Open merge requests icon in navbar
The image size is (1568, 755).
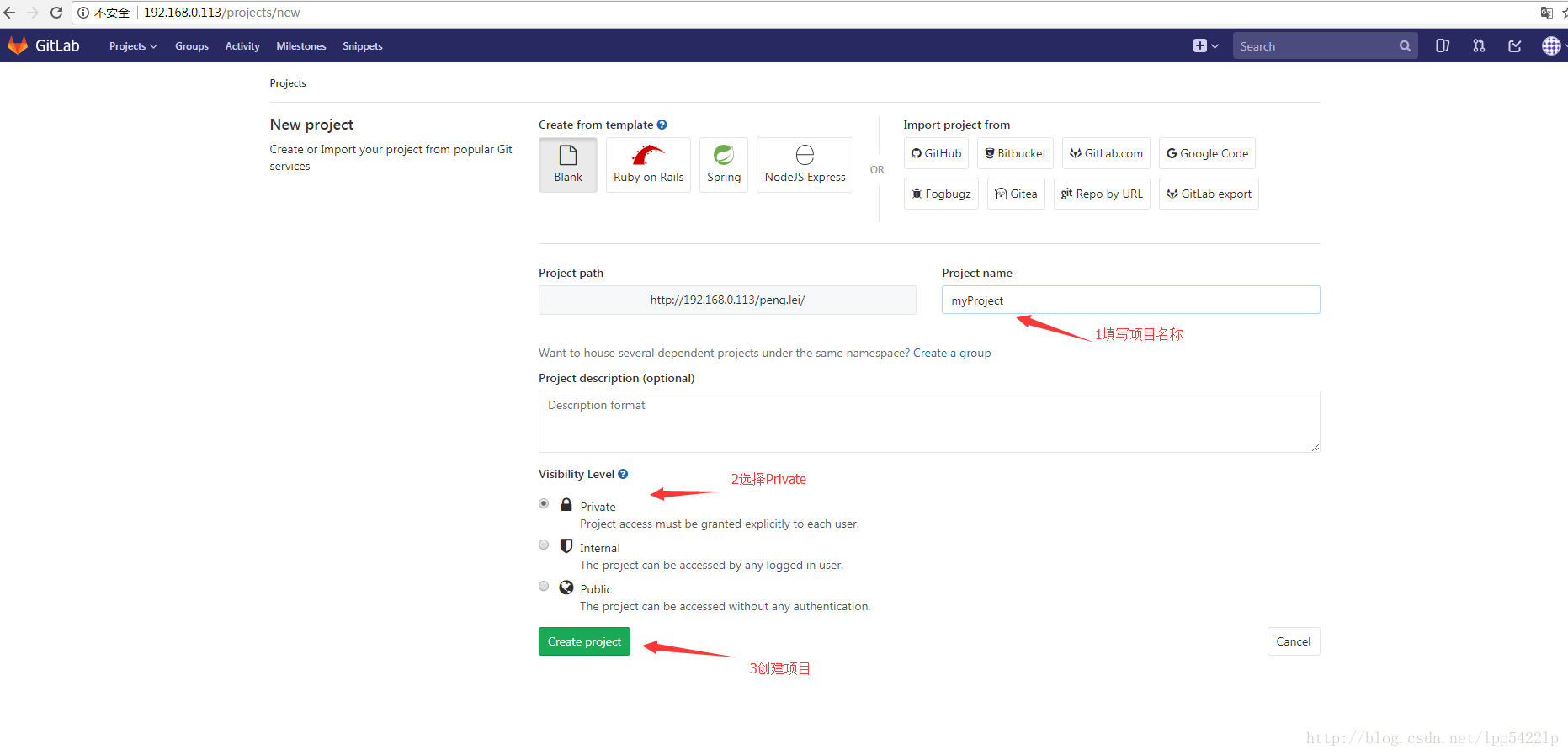pos(1479,46)
